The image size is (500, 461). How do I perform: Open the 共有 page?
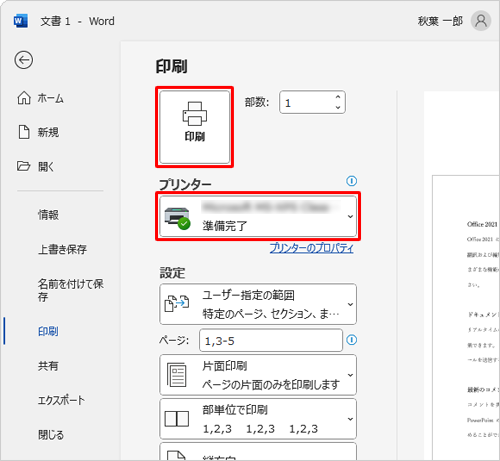[x=48, y=366]
